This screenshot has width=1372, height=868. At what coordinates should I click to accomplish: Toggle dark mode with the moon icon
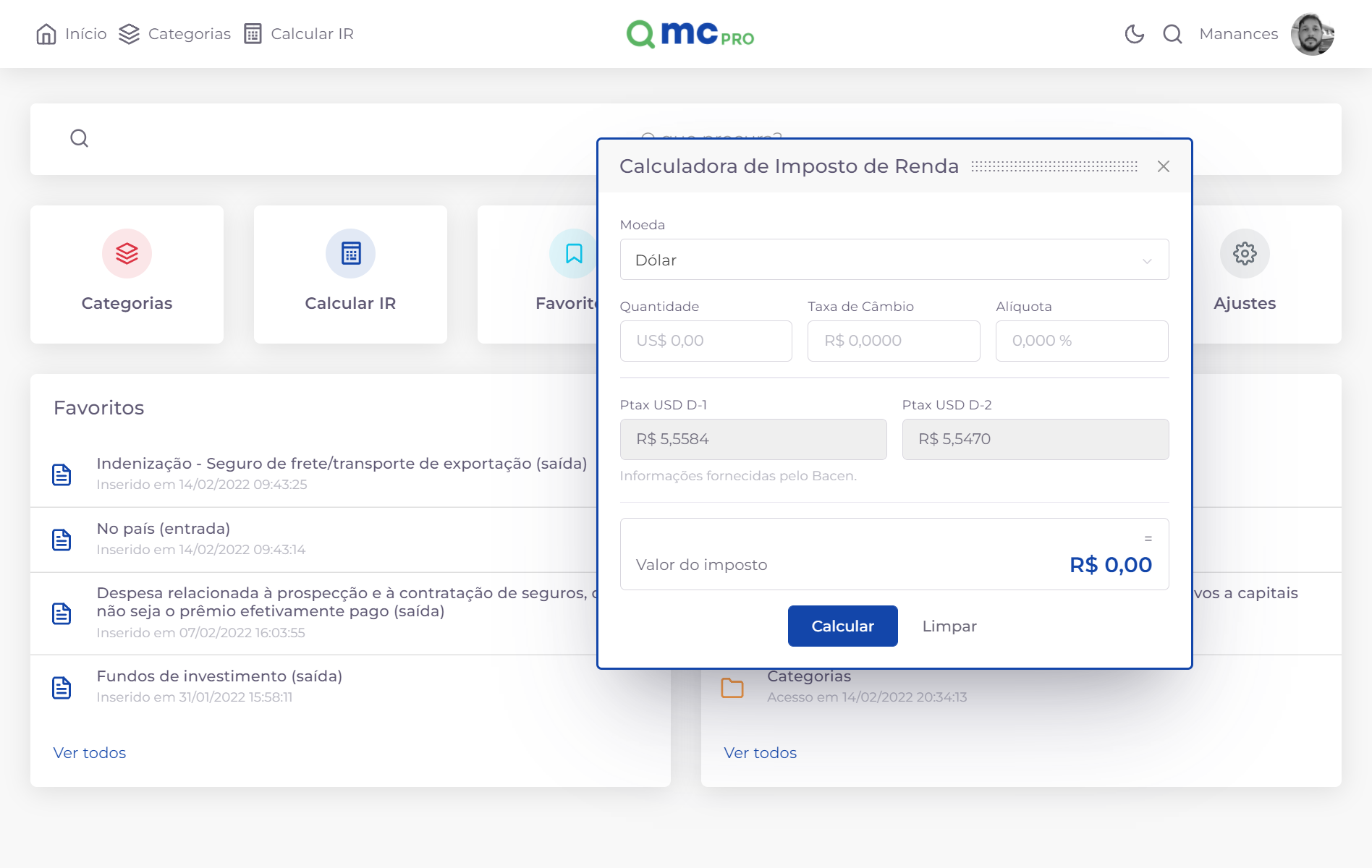[x=1134, y=34]
